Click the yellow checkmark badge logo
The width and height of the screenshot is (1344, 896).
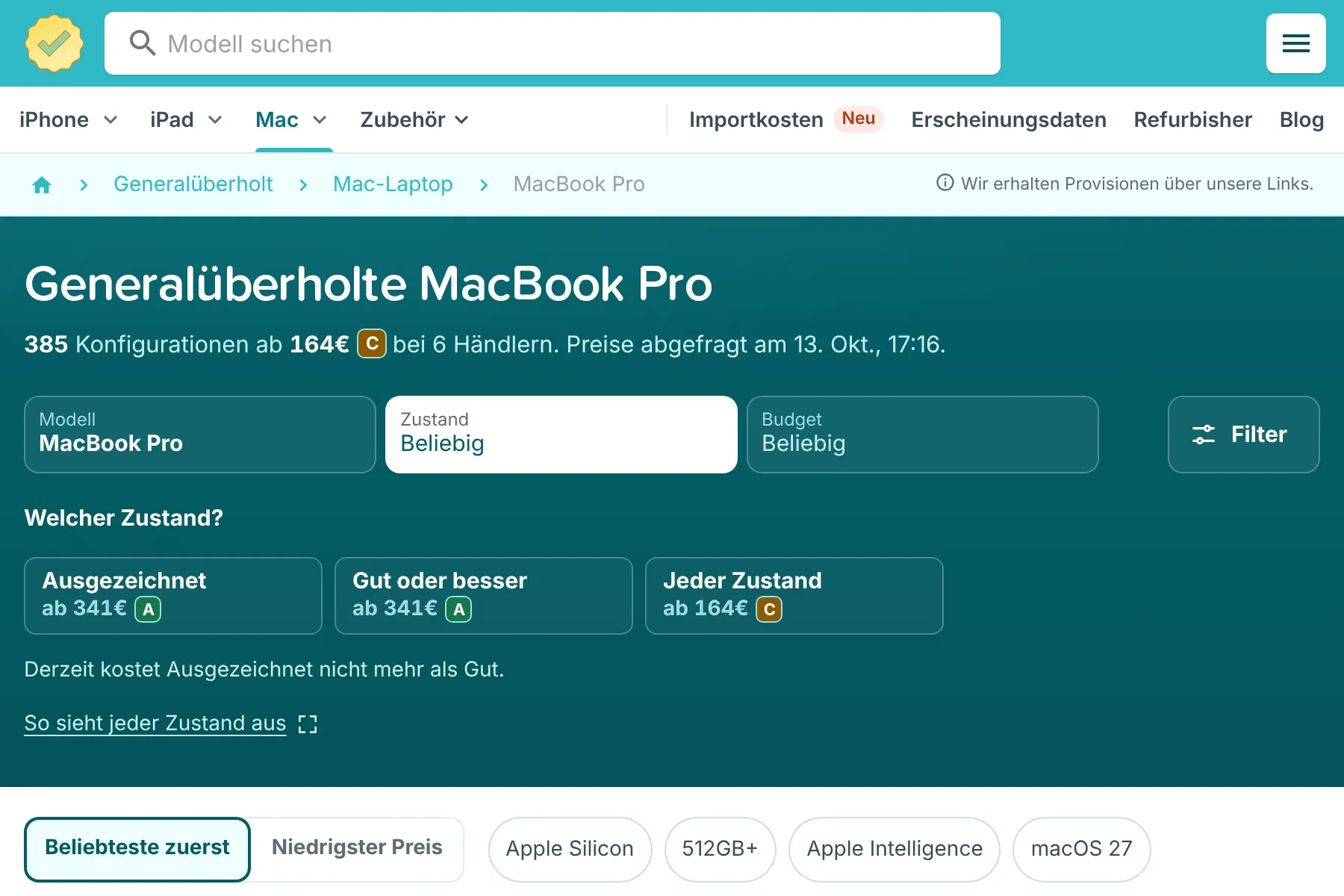coord(54,43)
